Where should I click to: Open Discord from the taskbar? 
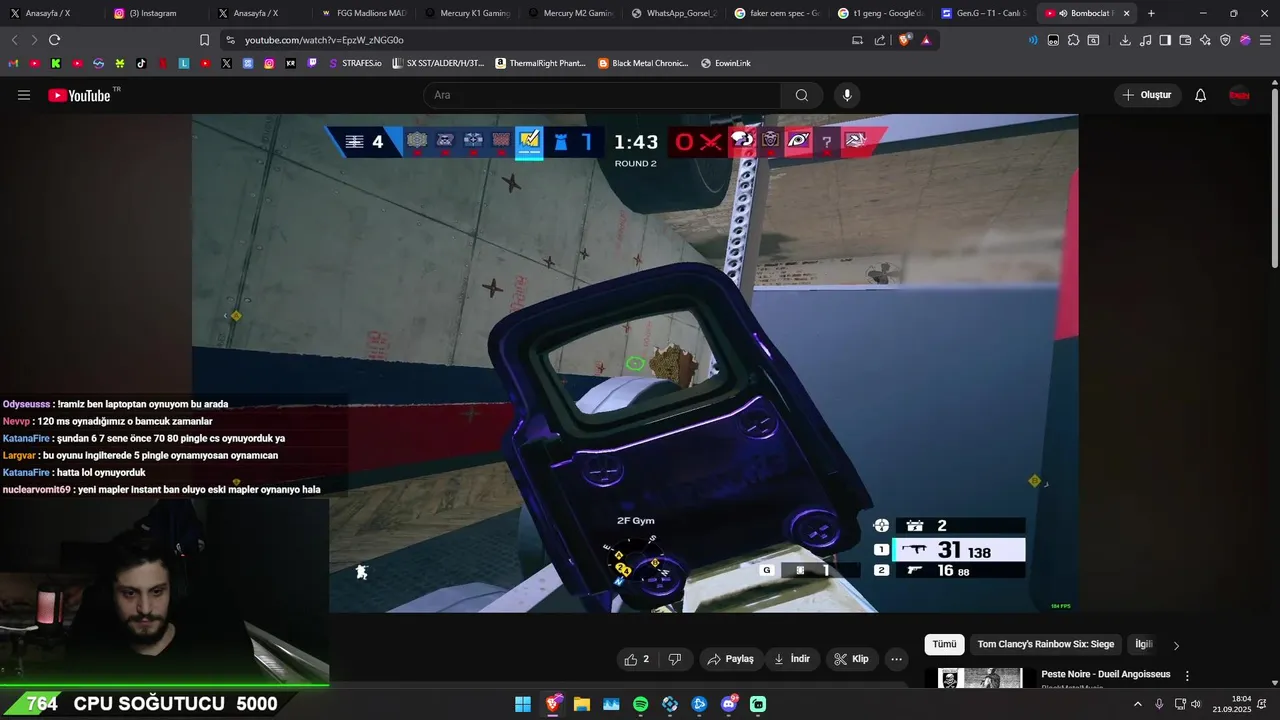point(729,704)
